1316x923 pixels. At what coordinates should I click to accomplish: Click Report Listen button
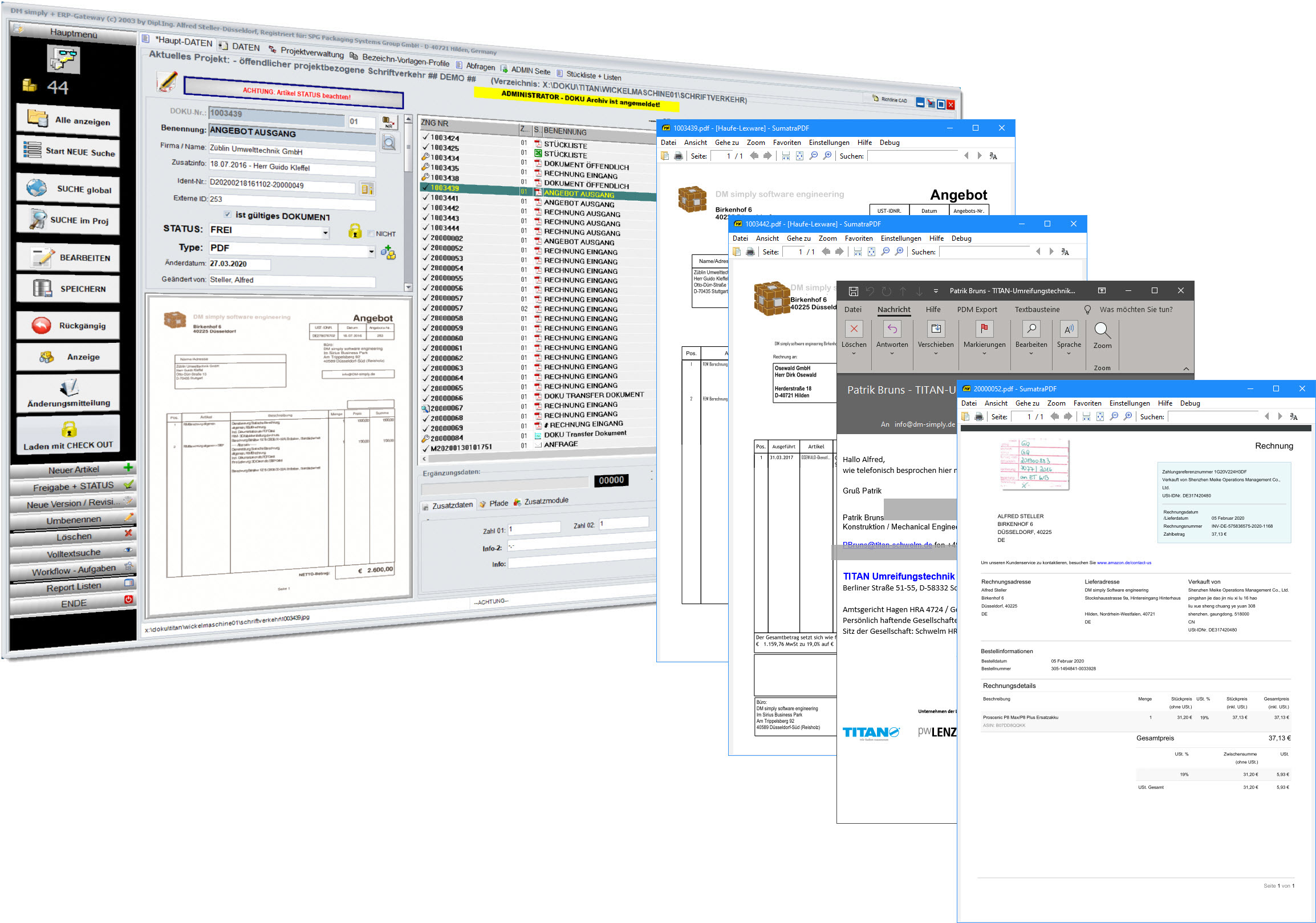point(73,587)
